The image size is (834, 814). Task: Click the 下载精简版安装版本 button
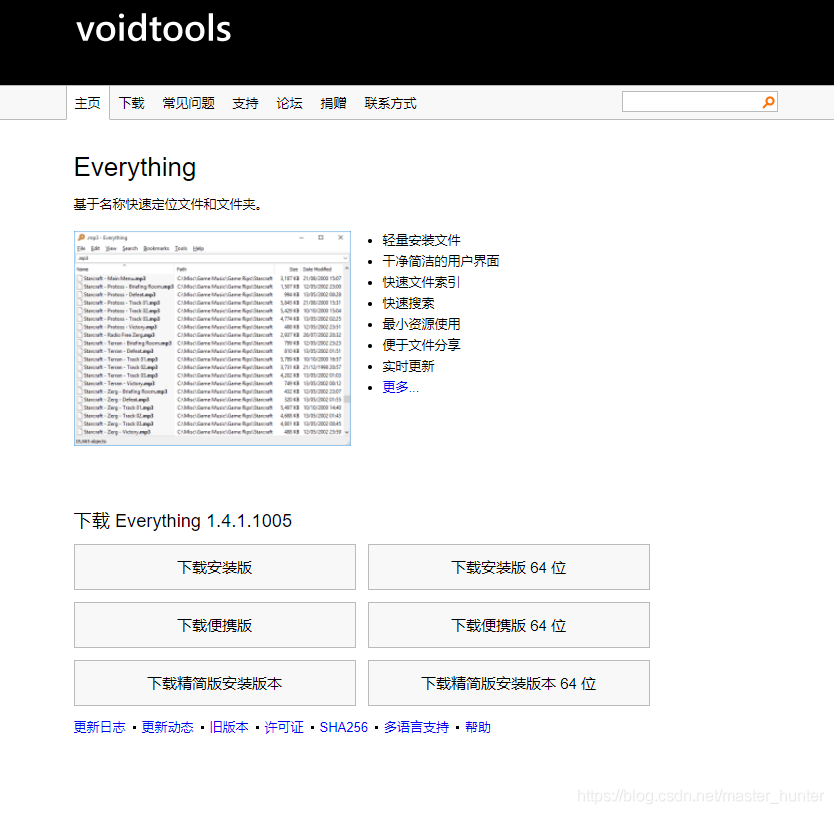(214, 683)
